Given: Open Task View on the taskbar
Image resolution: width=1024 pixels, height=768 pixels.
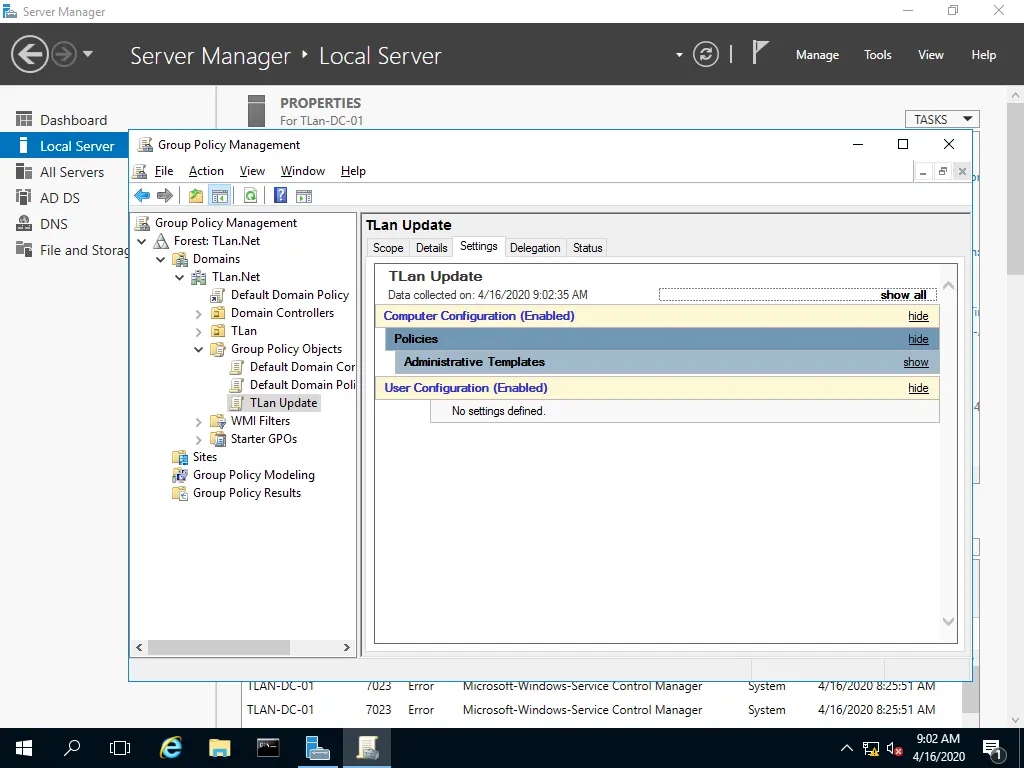Looking at the screenshot, I should [x=120, y=748].
